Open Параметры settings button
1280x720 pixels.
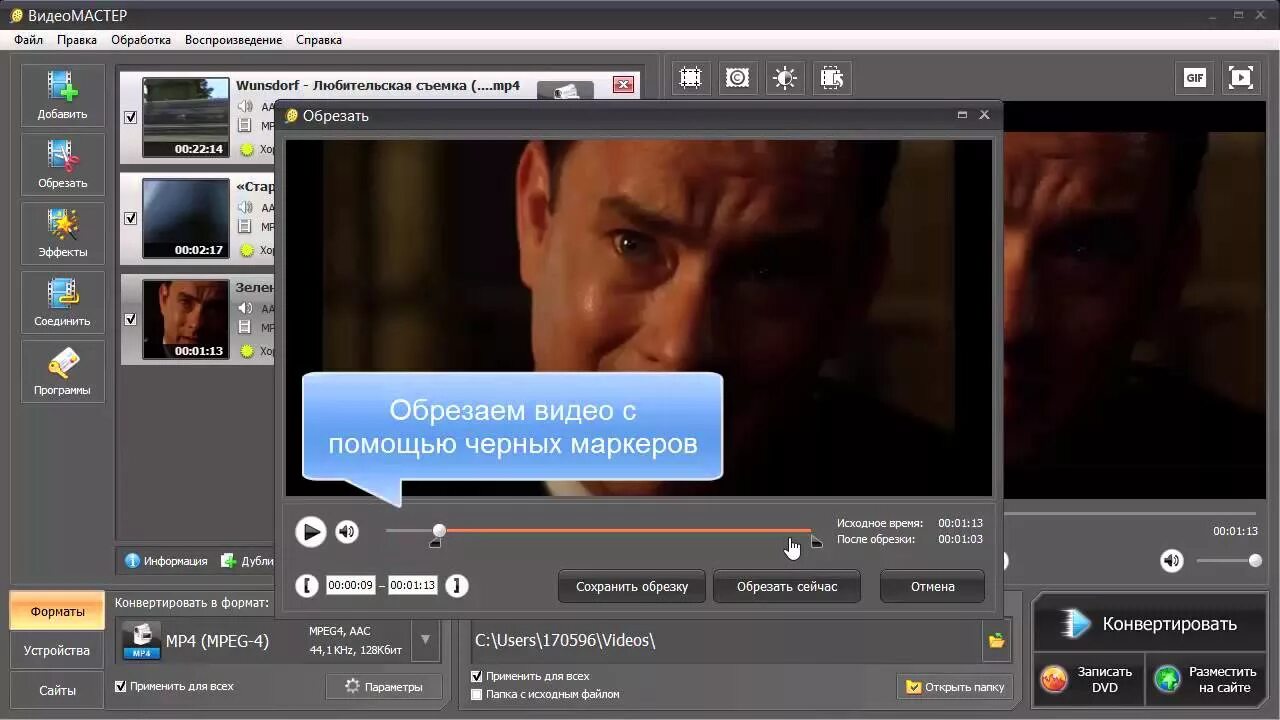click(382, 686)
